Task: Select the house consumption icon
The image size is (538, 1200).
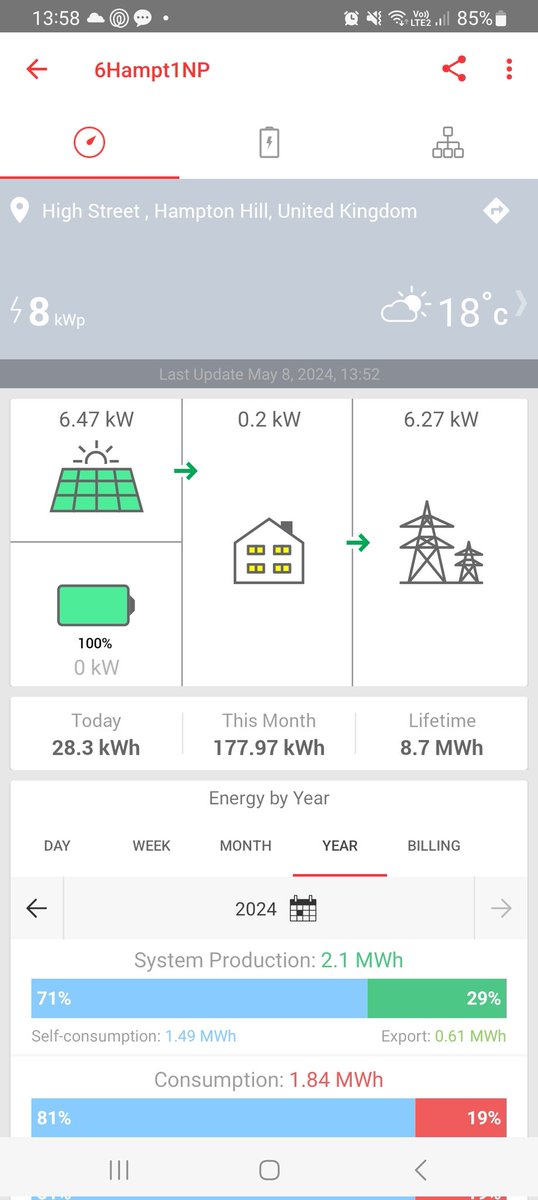Action: coord(268,551)
